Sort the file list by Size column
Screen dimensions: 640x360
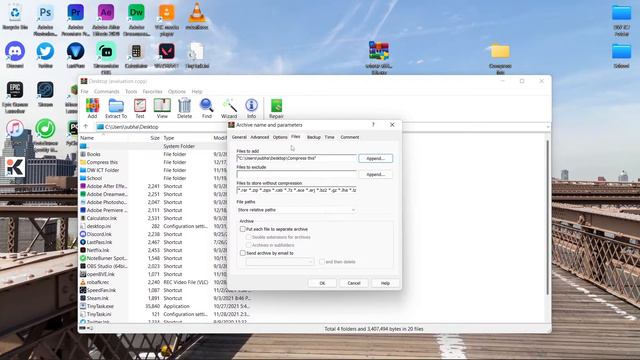pyautogui.click(x=155, y=138)
